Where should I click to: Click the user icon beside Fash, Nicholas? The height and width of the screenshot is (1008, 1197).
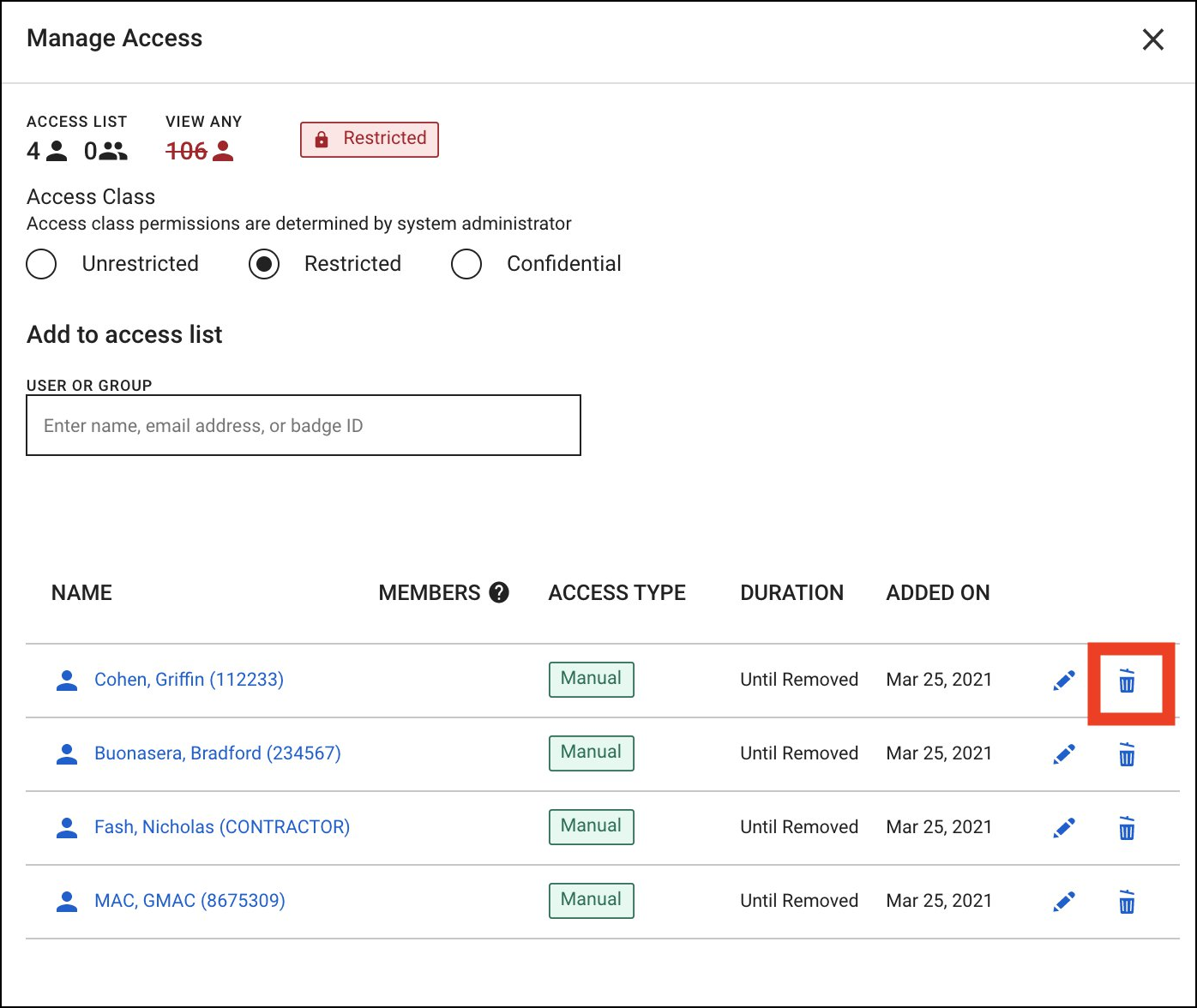tap(67, 826)
